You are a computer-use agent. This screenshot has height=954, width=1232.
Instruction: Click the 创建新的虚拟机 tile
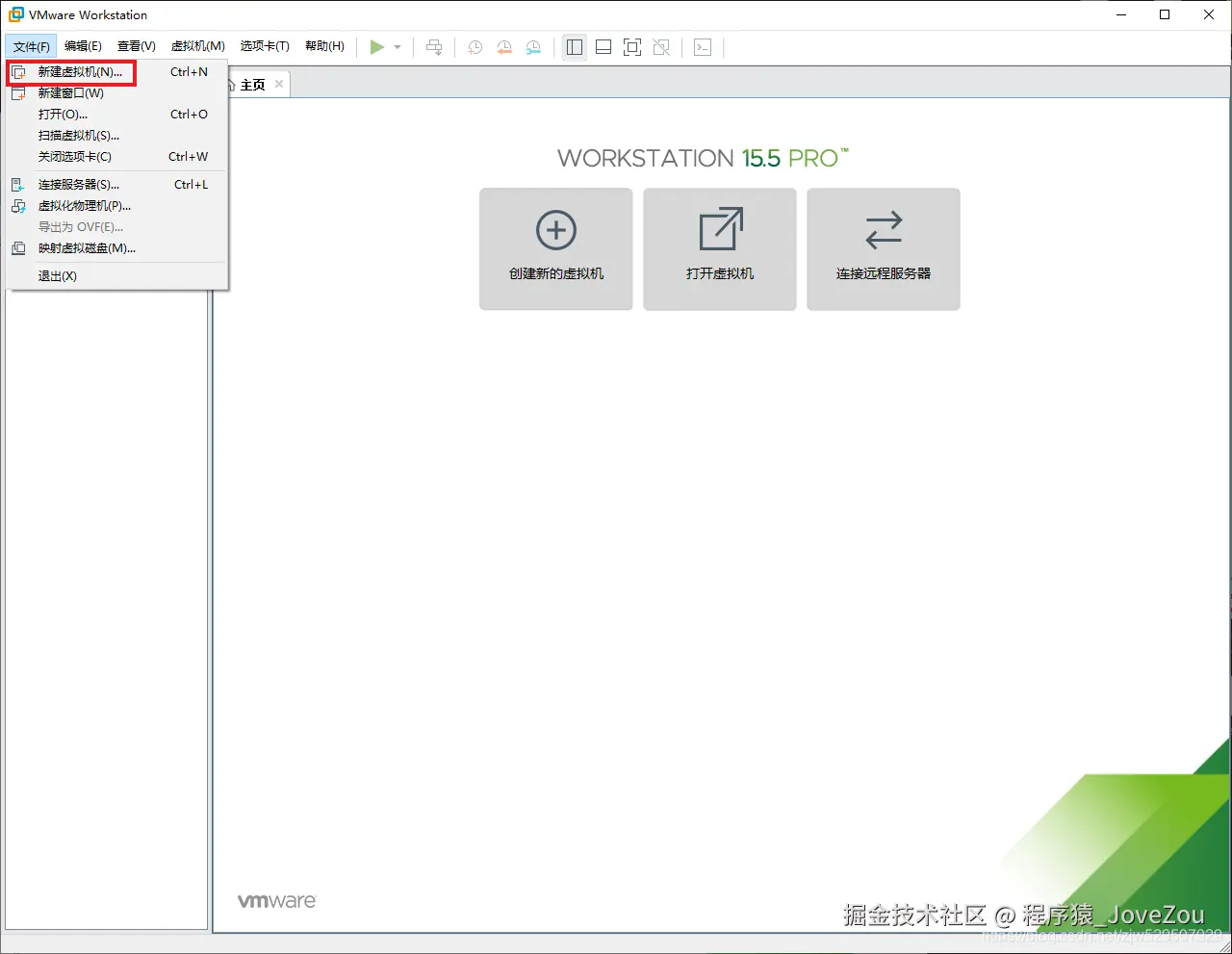(555, 248)
